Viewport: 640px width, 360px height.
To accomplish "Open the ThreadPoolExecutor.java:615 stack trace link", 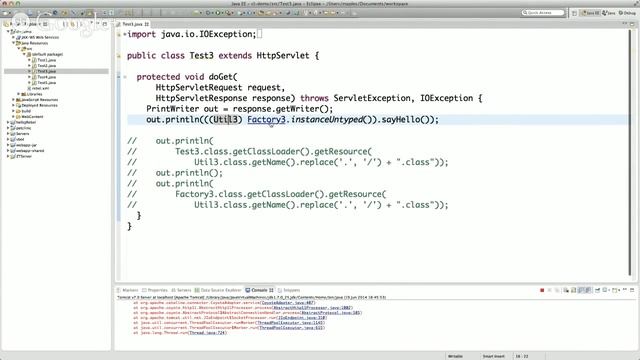I will coord(291,327).
